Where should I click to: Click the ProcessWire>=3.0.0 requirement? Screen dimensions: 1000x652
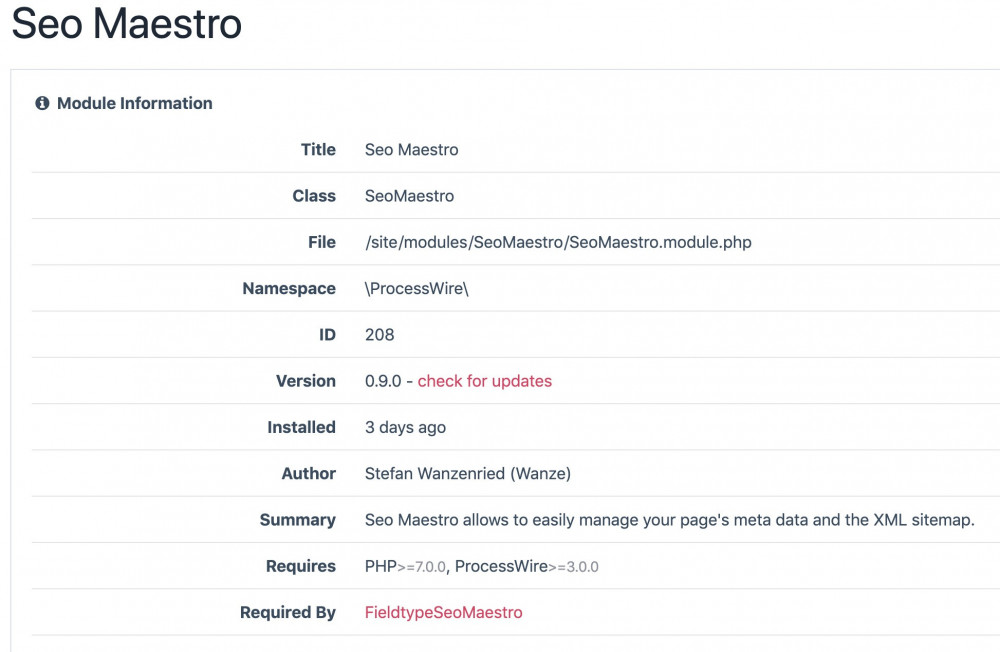pos(526,566)
